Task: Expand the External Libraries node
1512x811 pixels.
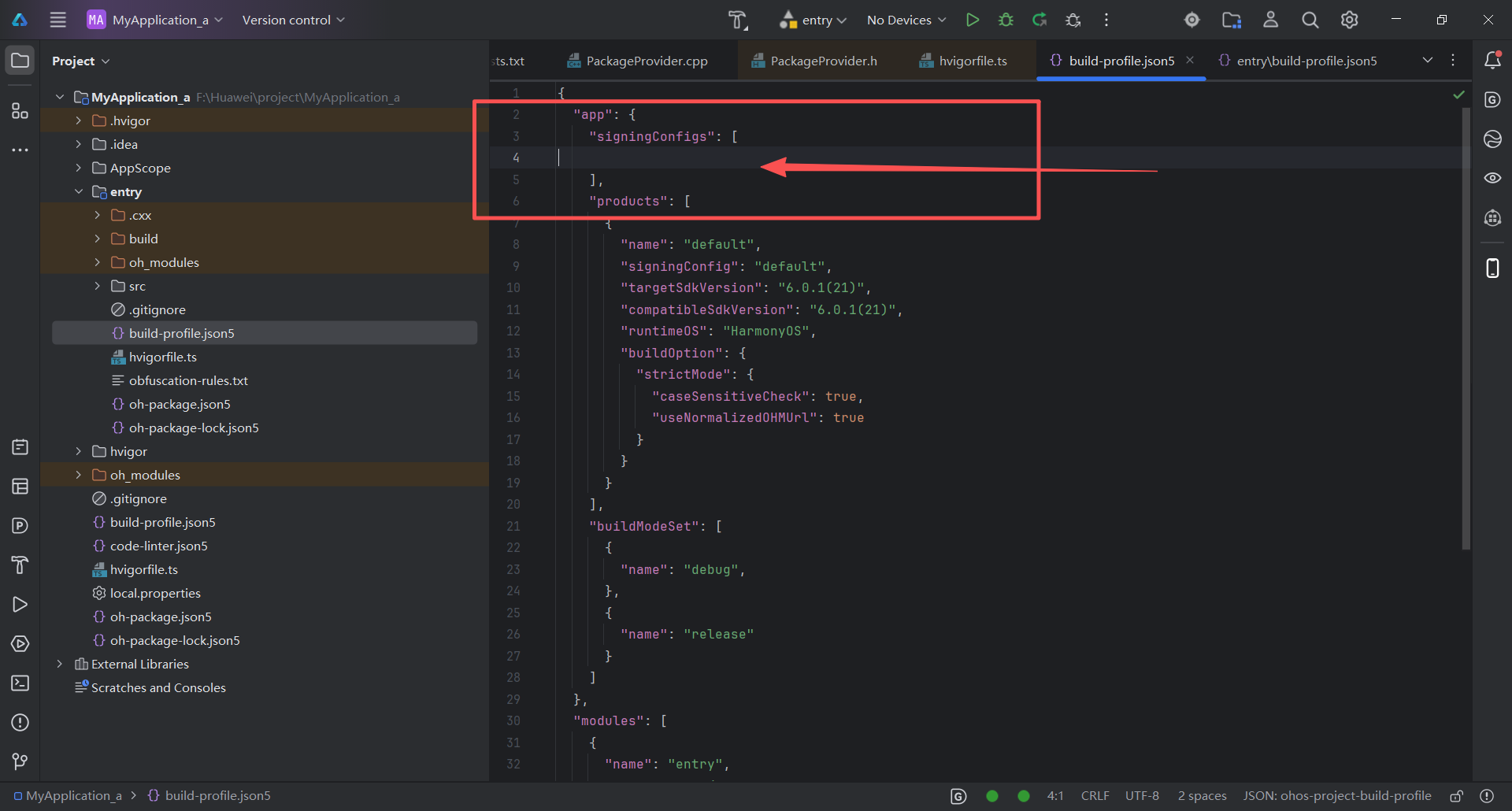Action: [60, 664]
